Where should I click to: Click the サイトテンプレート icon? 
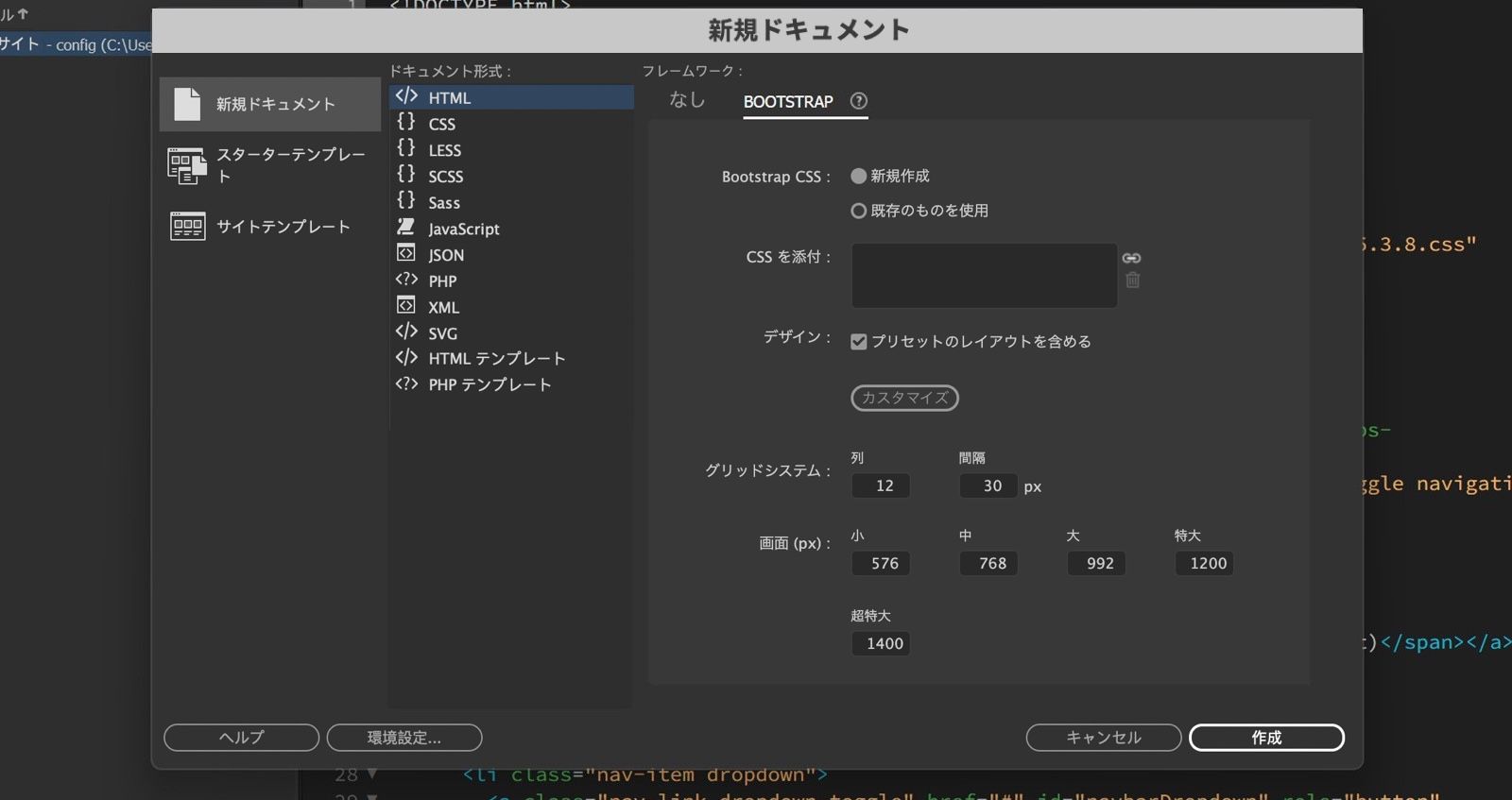click(x=187, y=226)
